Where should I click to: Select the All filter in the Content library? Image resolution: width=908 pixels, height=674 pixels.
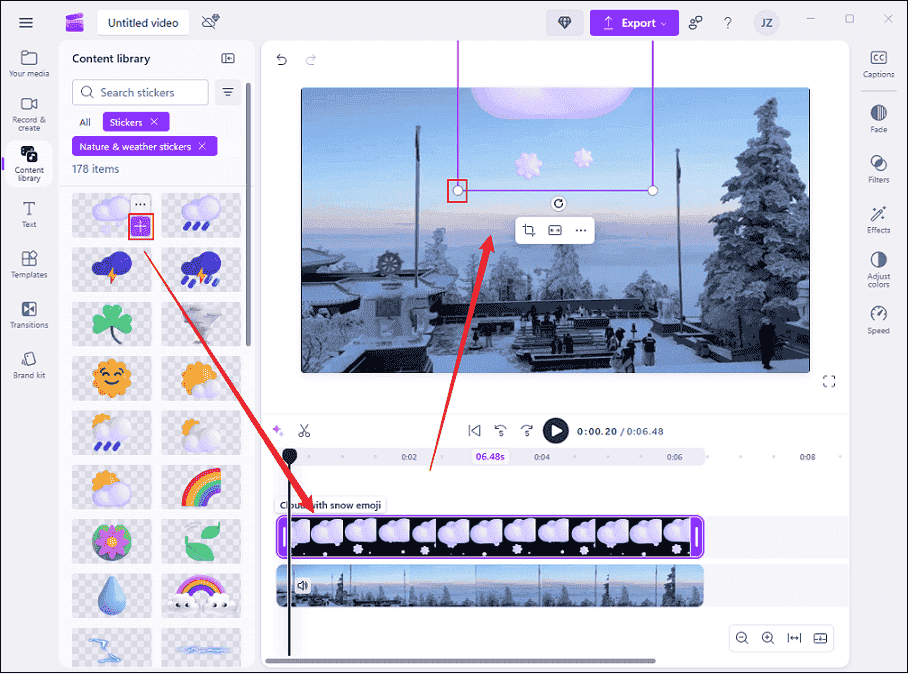pos(84,121)
